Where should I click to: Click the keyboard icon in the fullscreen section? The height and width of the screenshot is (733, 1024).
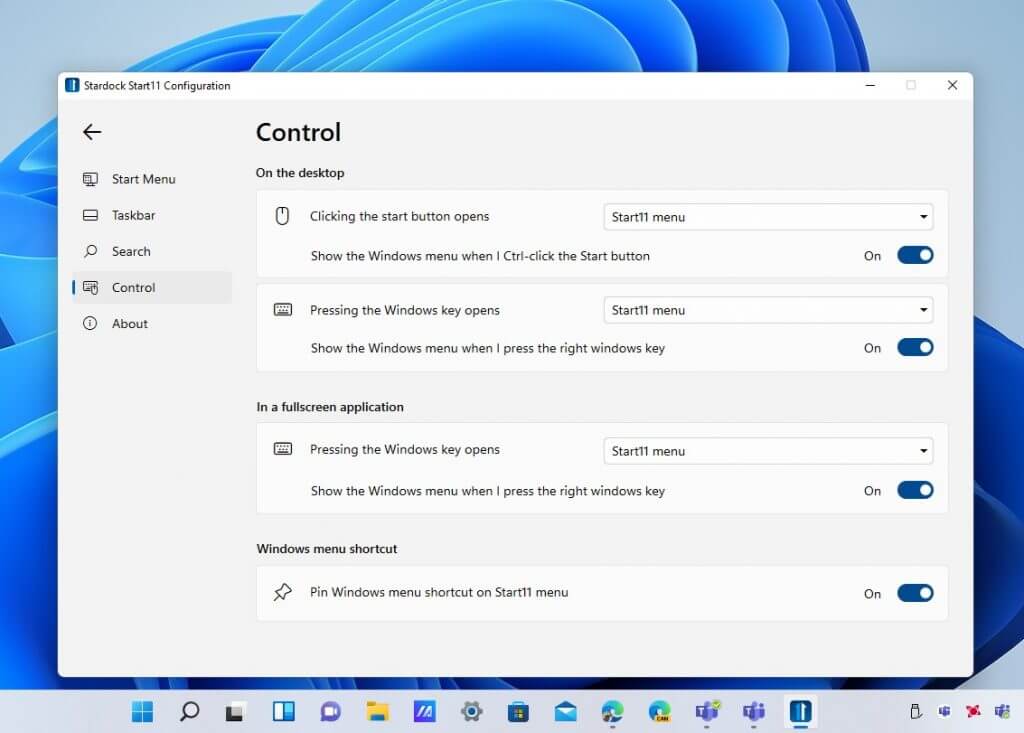pyautogui.click(x=283, y=449)
